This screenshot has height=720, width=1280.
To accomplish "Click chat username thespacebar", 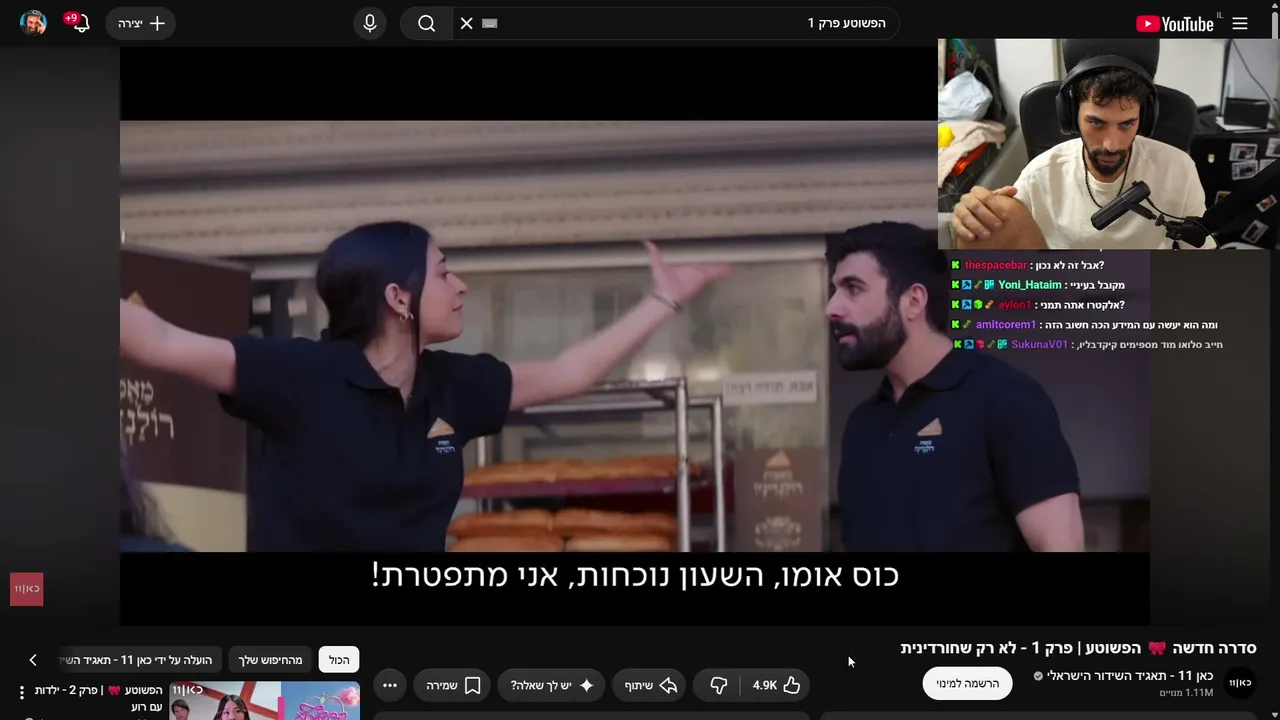I will pos(996,265).
